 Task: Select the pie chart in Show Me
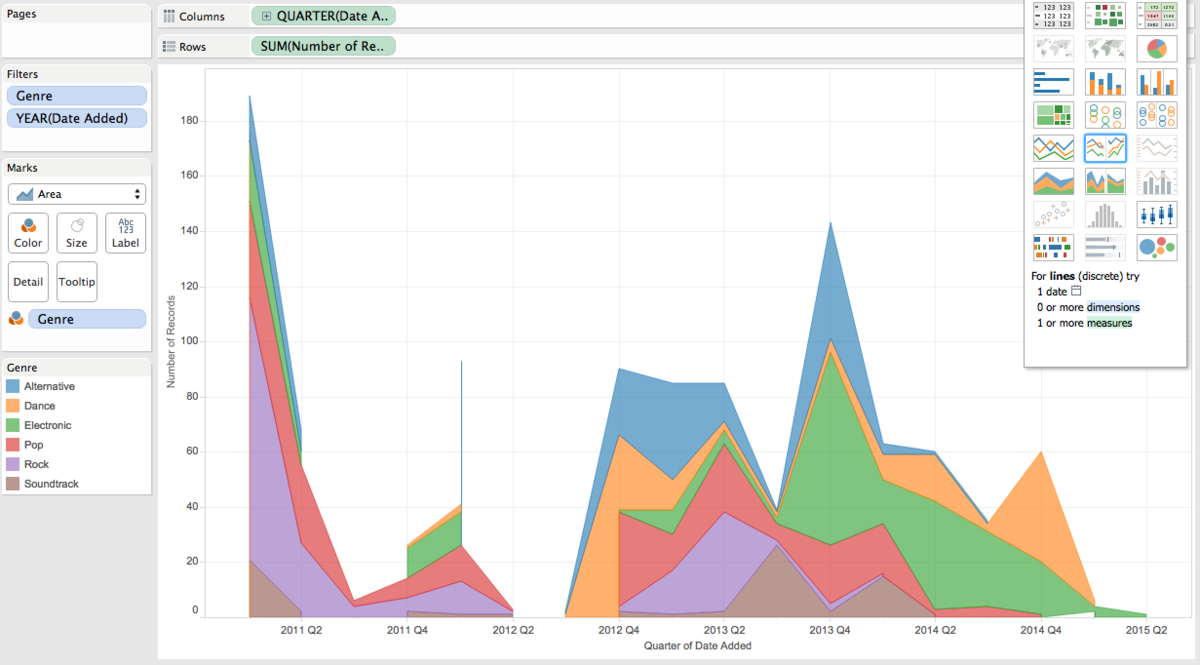click(x=1156, y=49)
